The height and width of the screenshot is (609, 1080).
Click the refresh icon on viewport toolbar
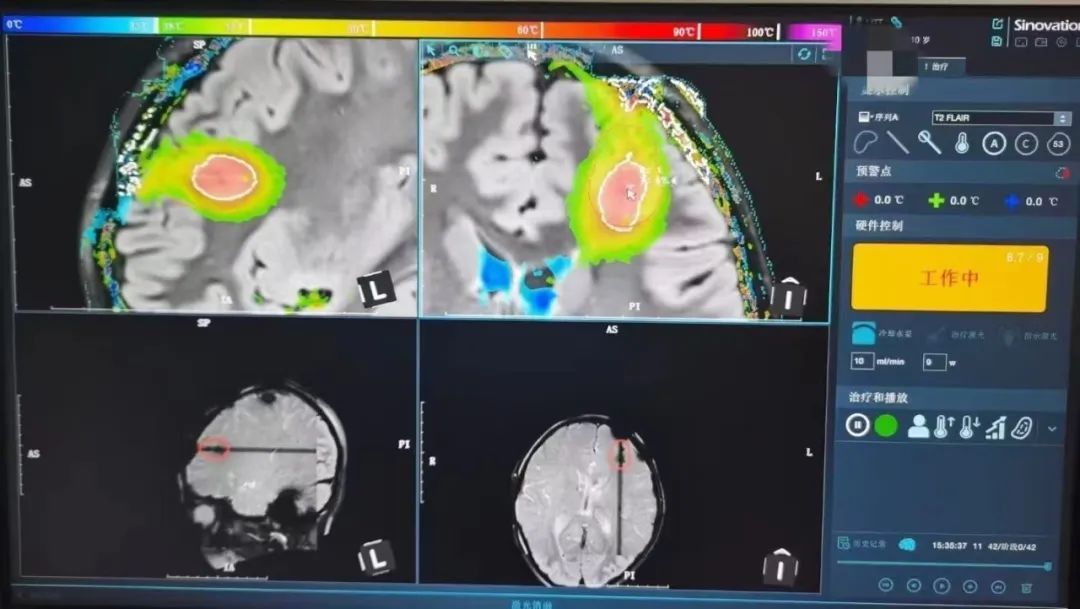(804, 53)
